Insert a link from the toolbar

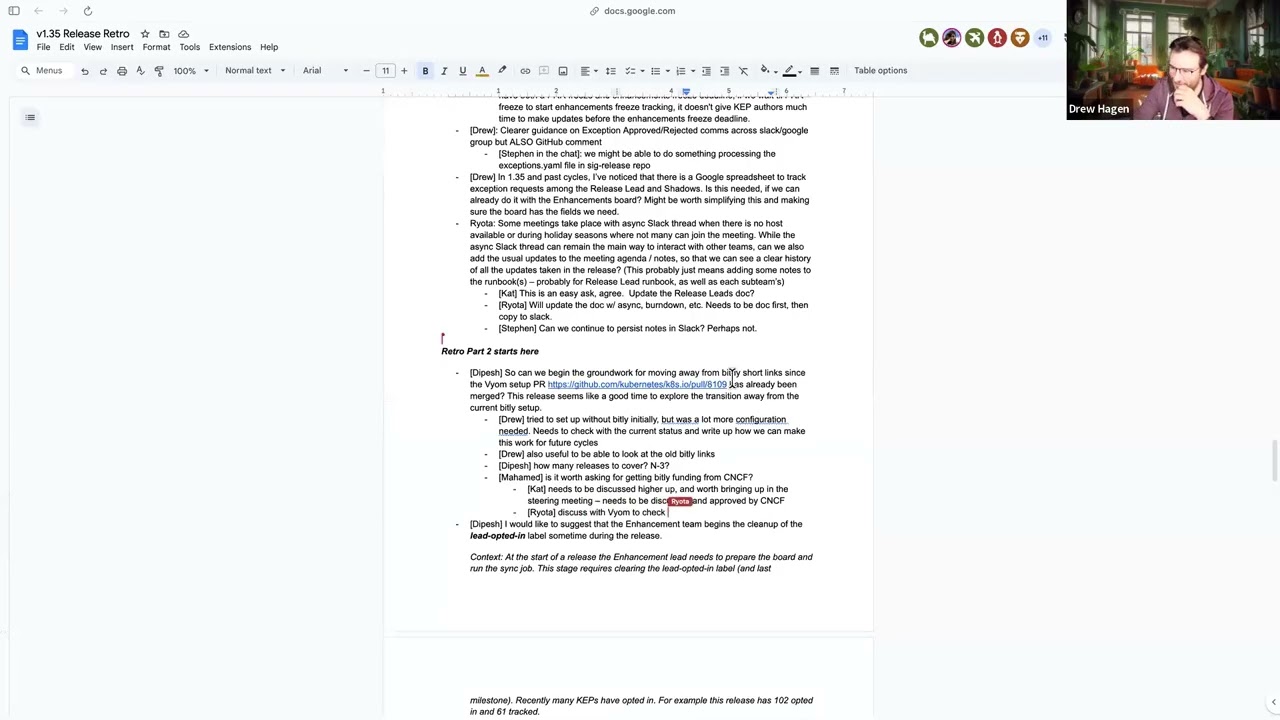(x=525, y=71)
